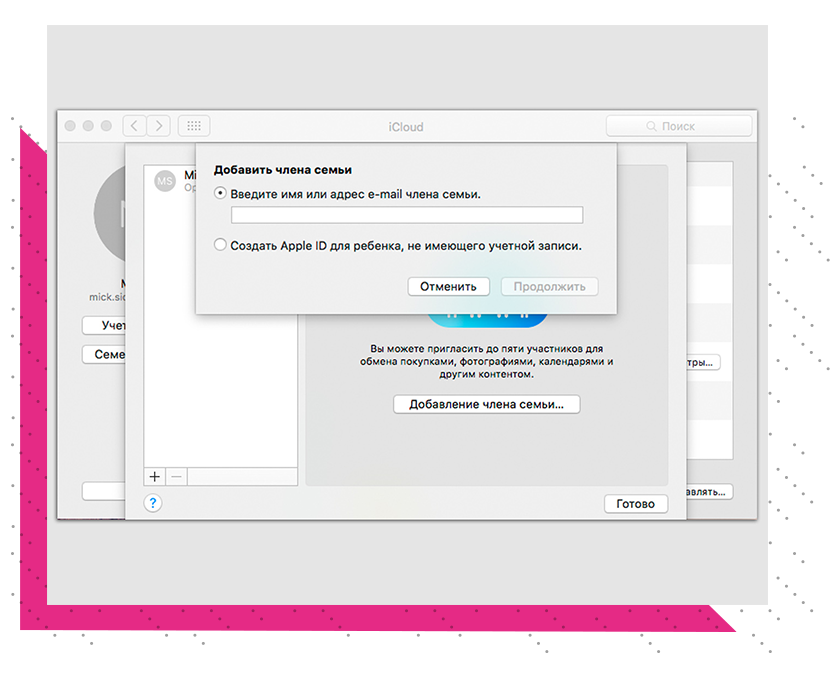The image size is (840, 680).
Task: Select 'Введите имя или адрес e-mail' radio option
Action: 220,193
